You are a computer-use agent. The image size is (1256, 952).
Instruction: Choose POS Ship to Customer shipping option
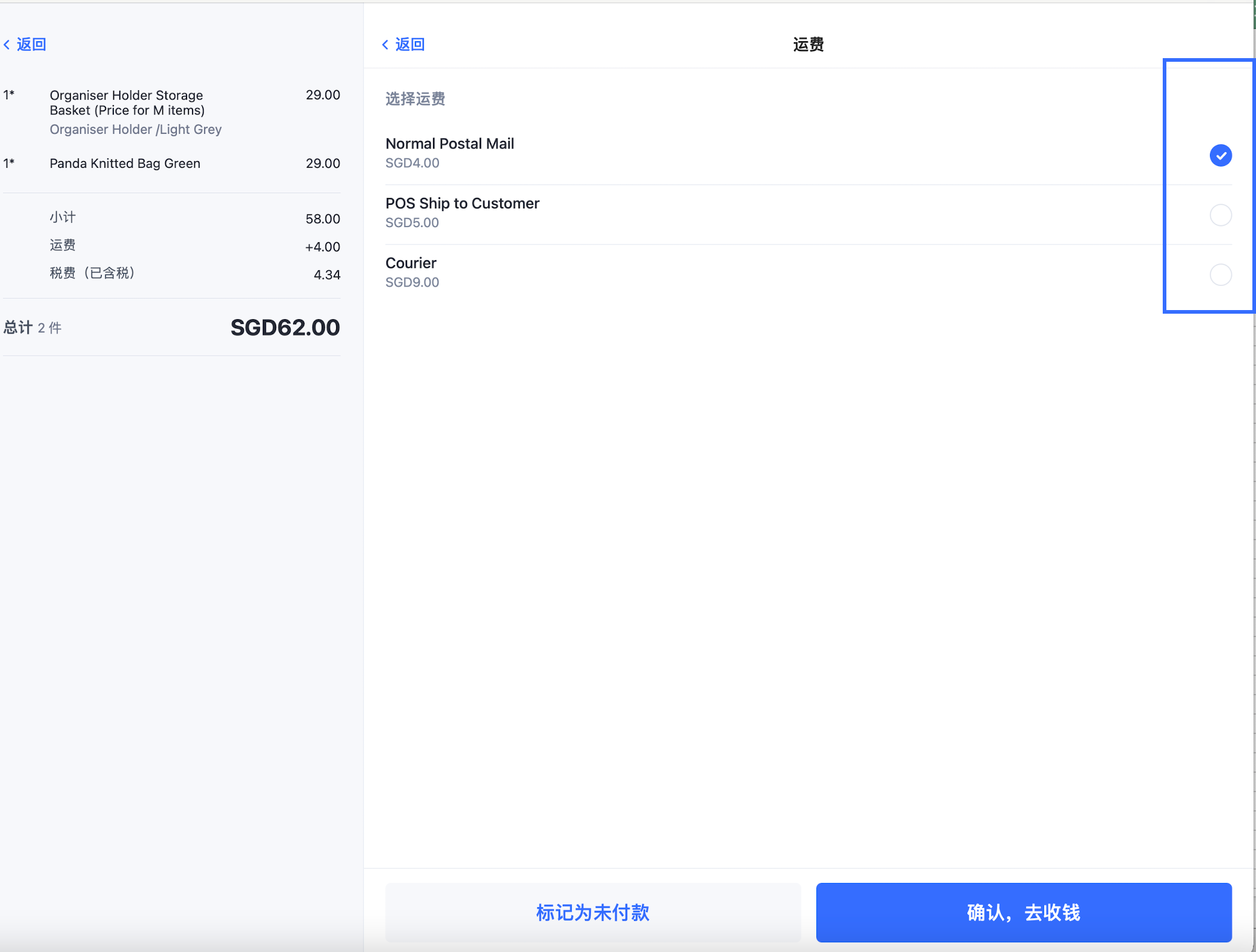click(1220, 215)
